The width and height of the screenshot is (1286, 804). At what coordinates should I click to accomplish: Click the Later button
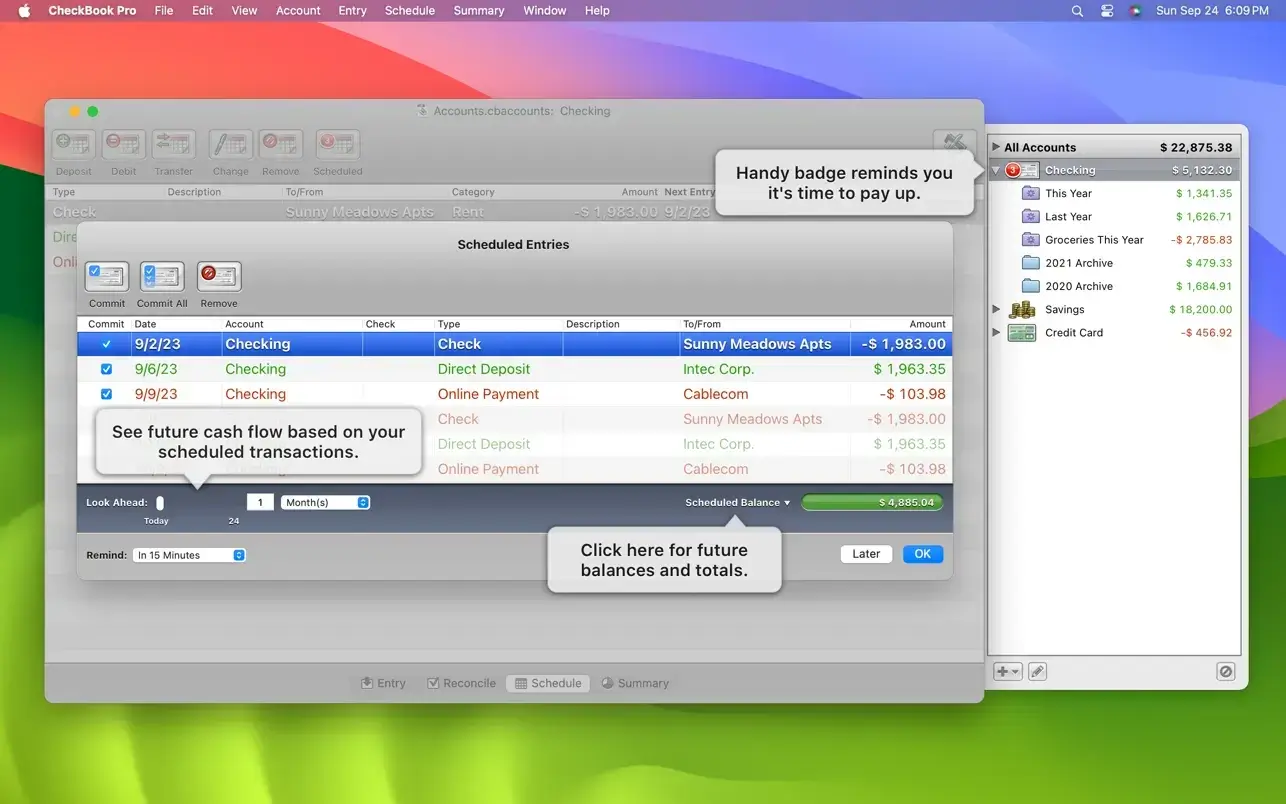[x=866, y=554]
